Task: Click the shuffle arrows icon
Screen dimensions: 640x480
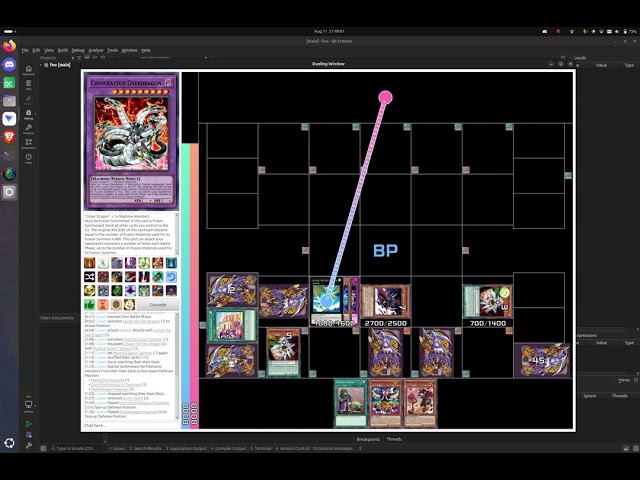Action: point(89,277)
